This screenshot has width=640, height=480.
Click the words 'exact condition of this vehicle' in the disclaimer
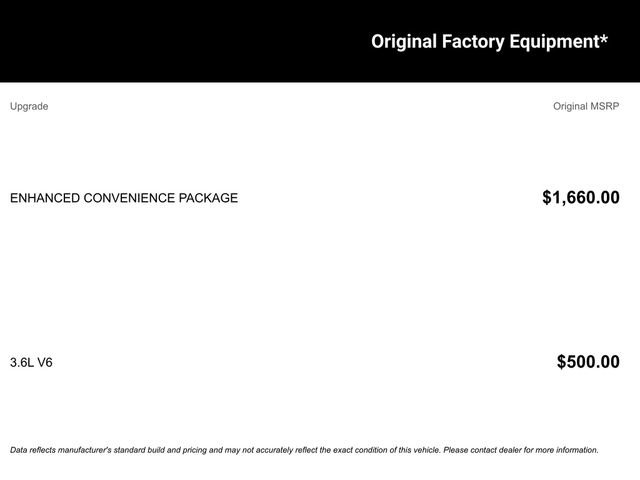387,450
